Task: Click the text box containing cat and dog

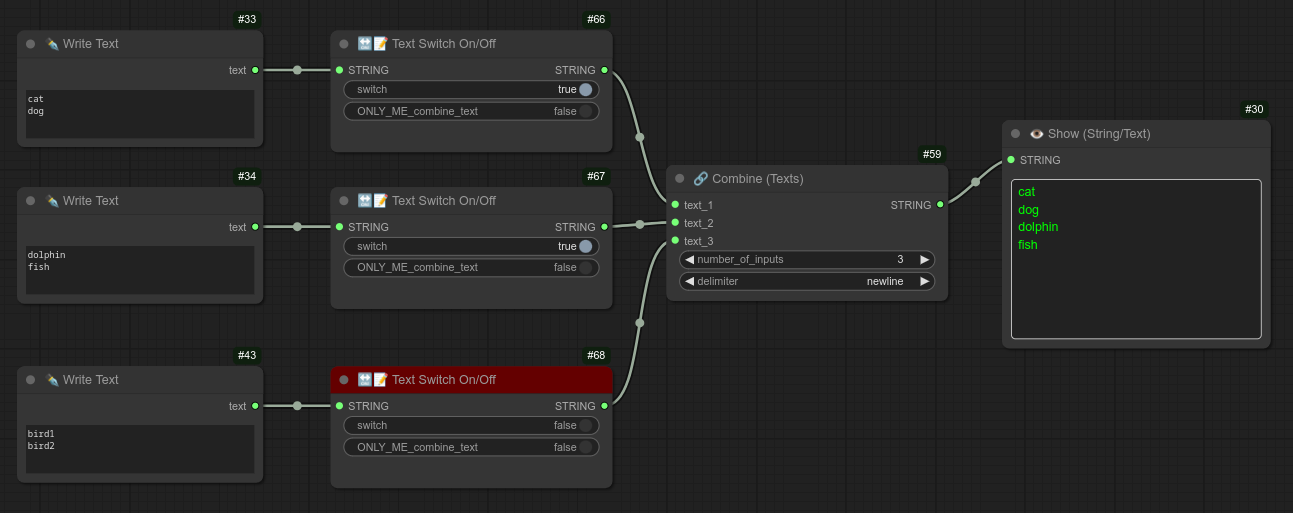Action: pos(140,114)
